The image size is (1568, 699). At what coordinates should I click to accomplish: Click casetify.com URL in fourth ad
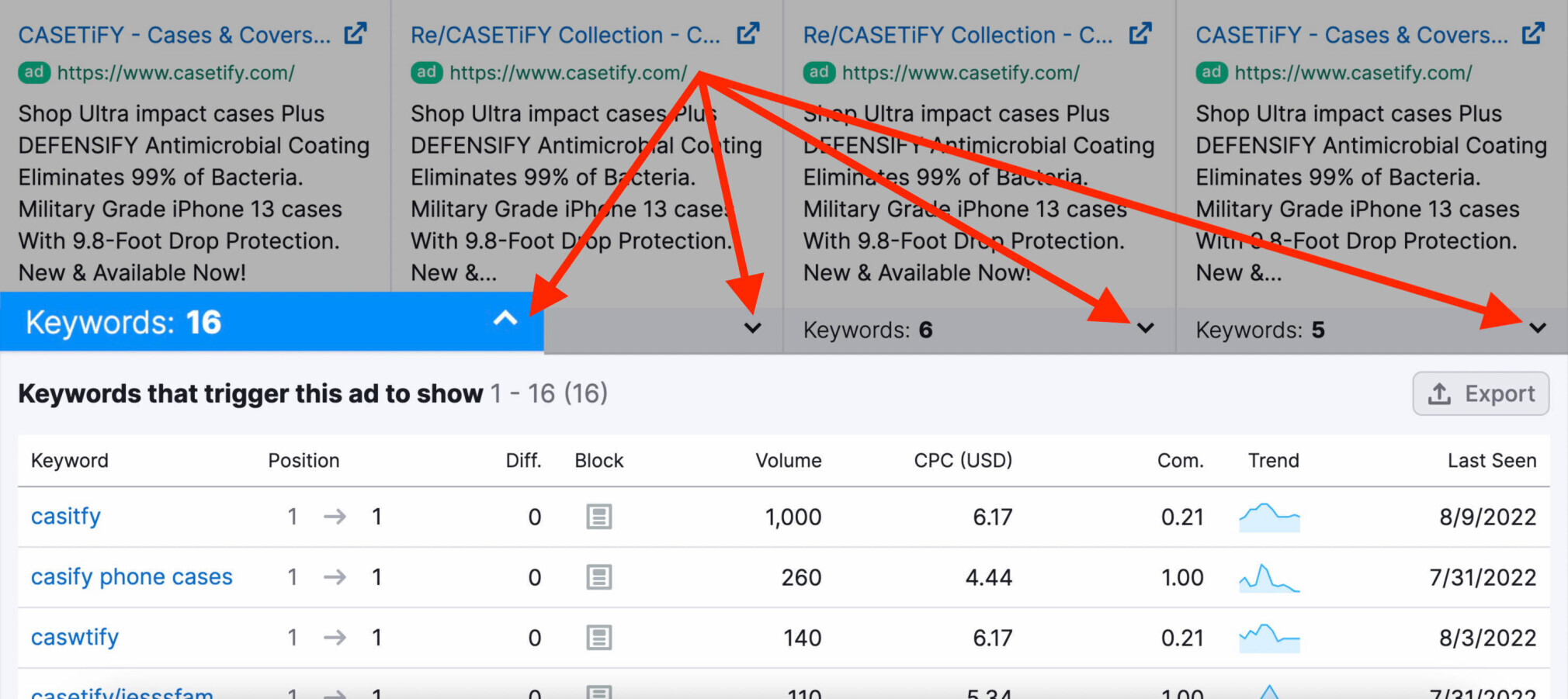point(1354,73)
